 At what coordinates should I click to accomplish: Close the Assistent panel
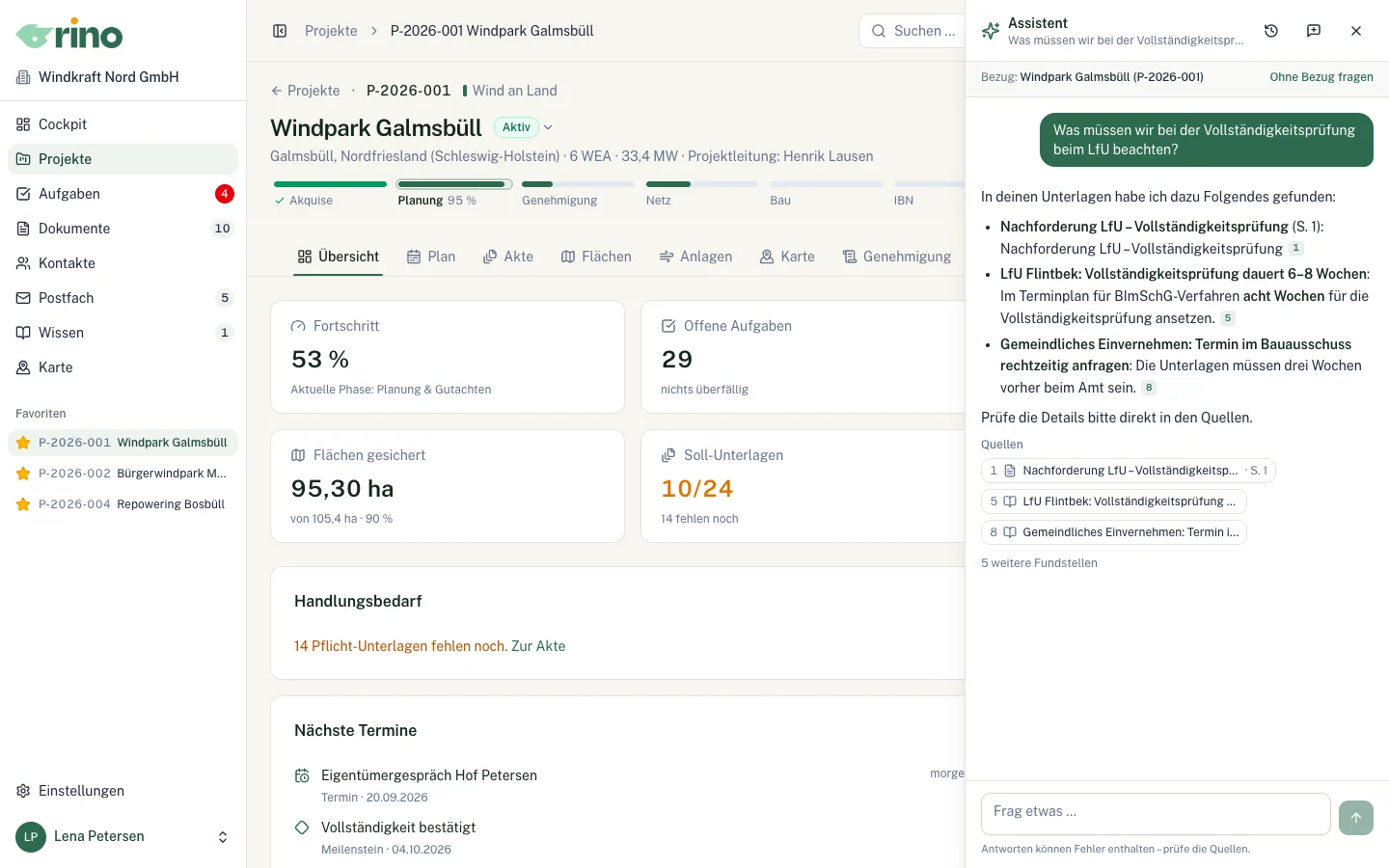pos(1356,31)
